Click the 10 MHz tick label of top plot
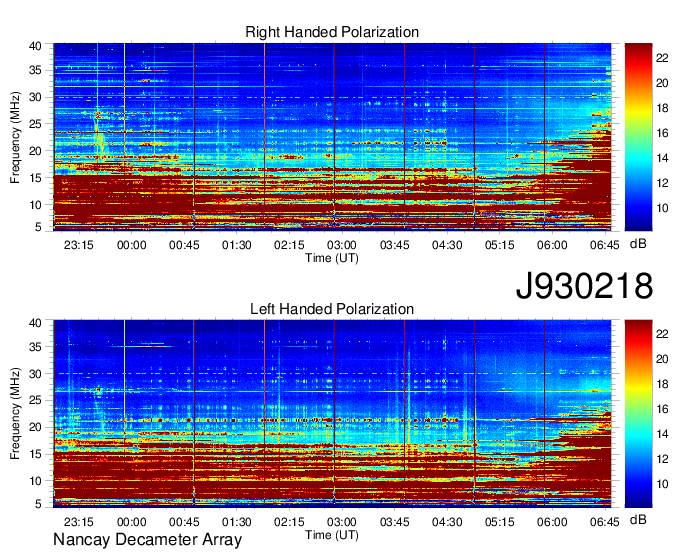Image resolution: width=680 pixels, height=552 pixels. point(36,205)
